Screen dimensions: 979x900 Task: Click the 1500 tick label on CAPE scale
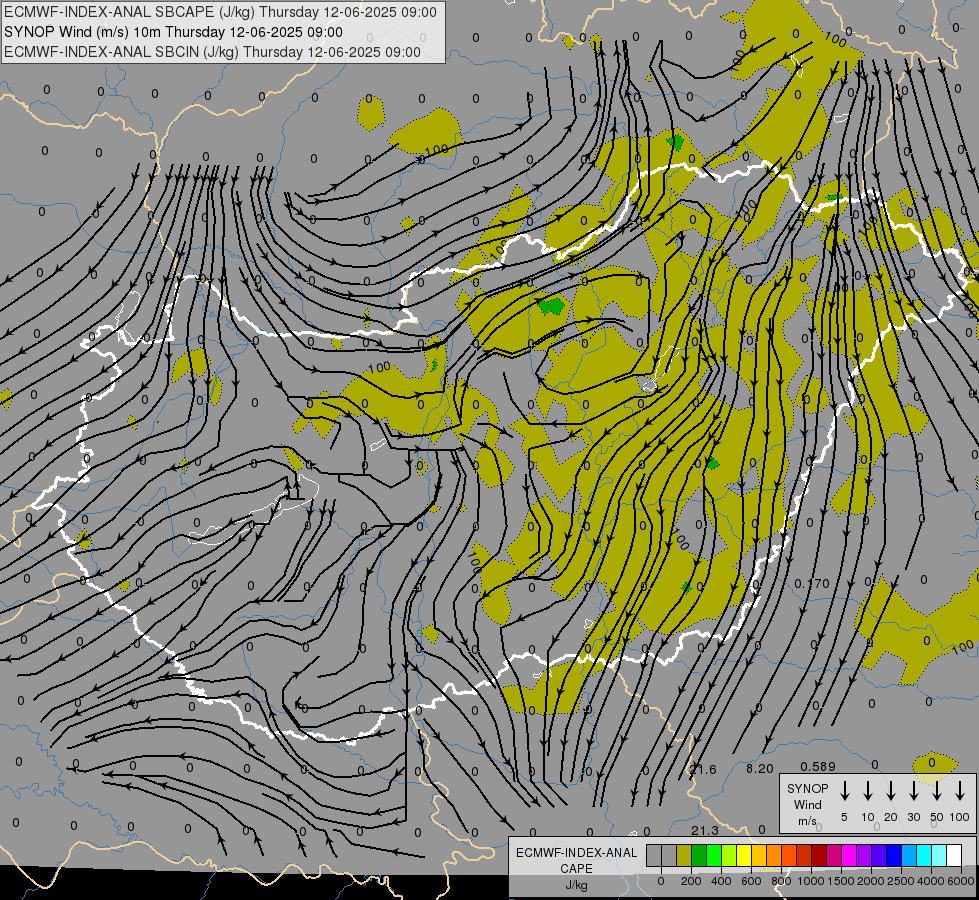[x=841, y=881]
